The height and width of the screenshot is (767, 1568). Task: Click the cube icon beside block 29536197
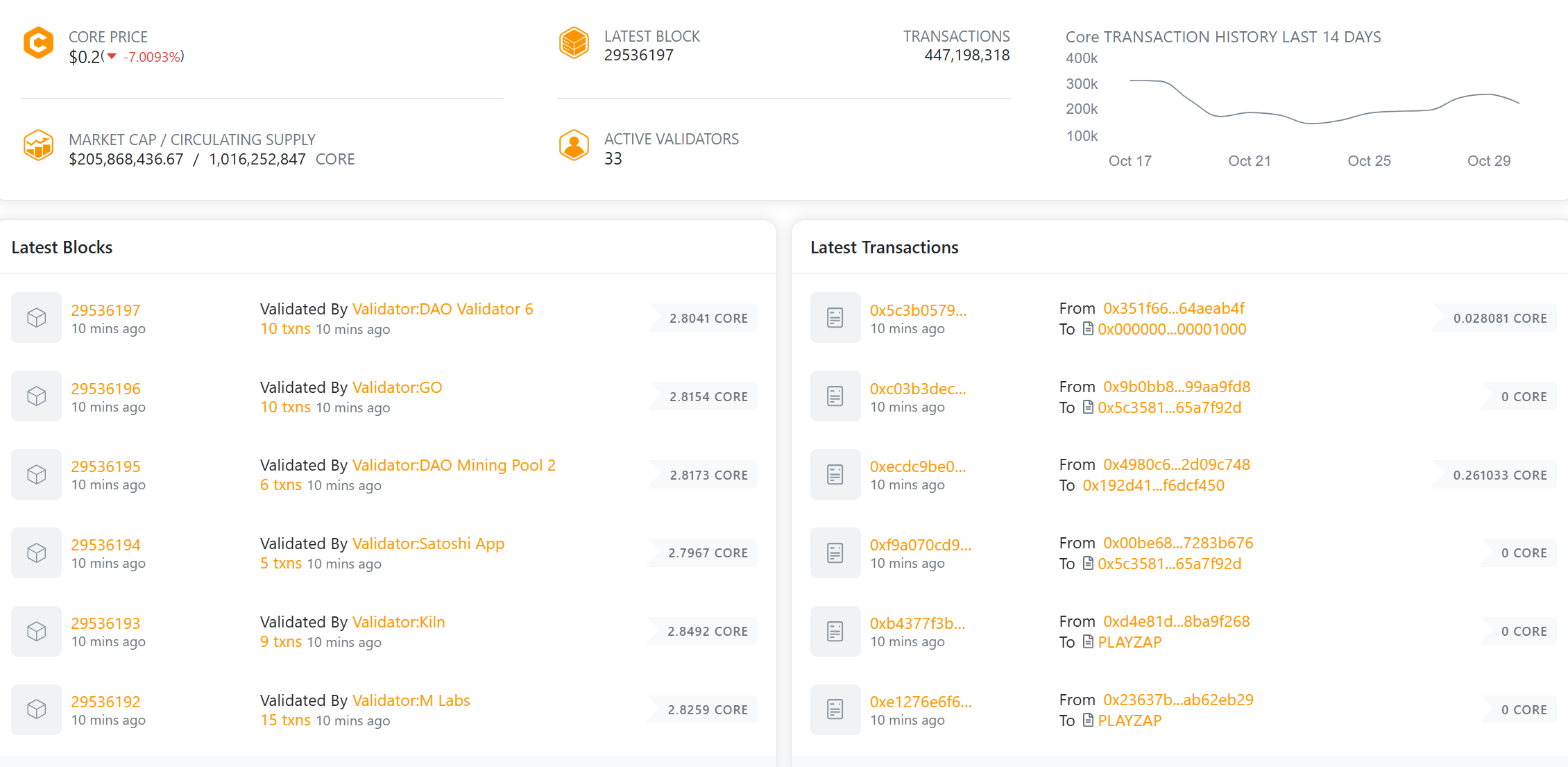[x=36, y=317]
